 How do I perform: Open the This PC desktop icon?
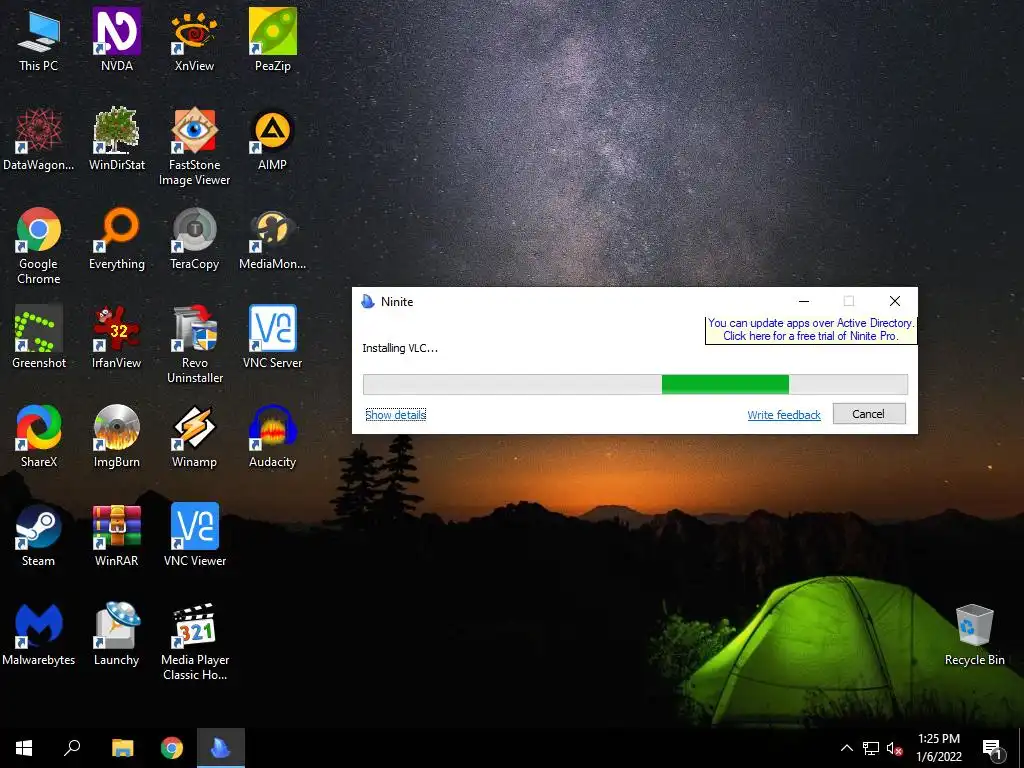[x=39, y=40]
